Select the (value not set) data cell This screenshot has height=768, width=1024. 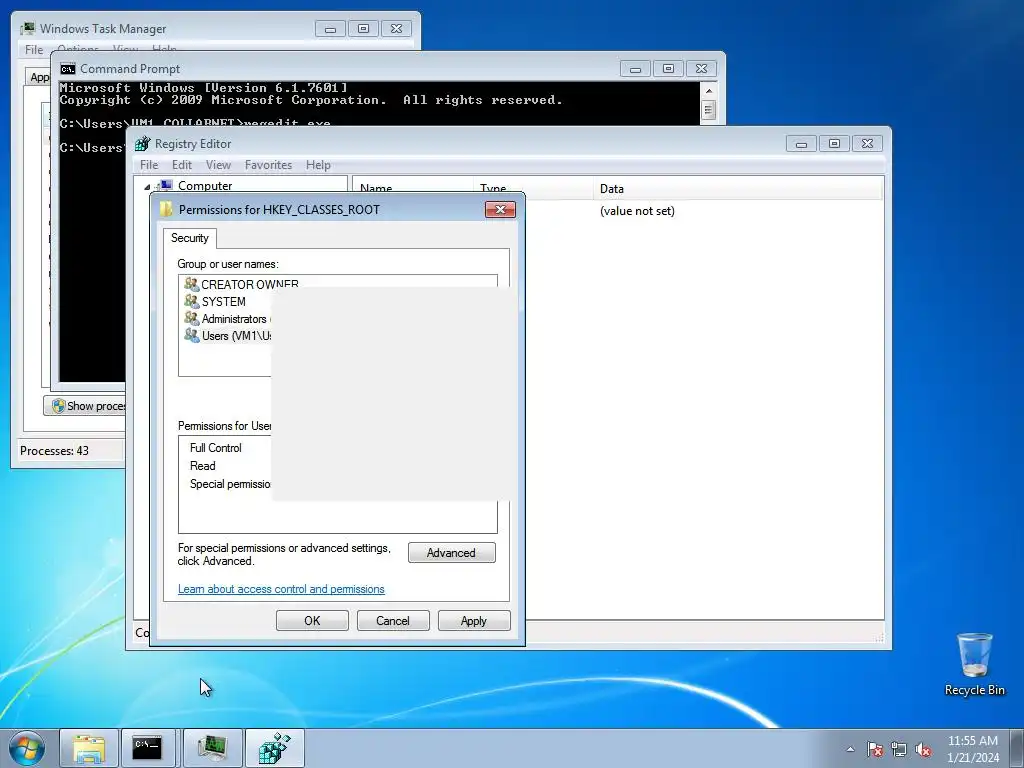[x=637, y=211]
